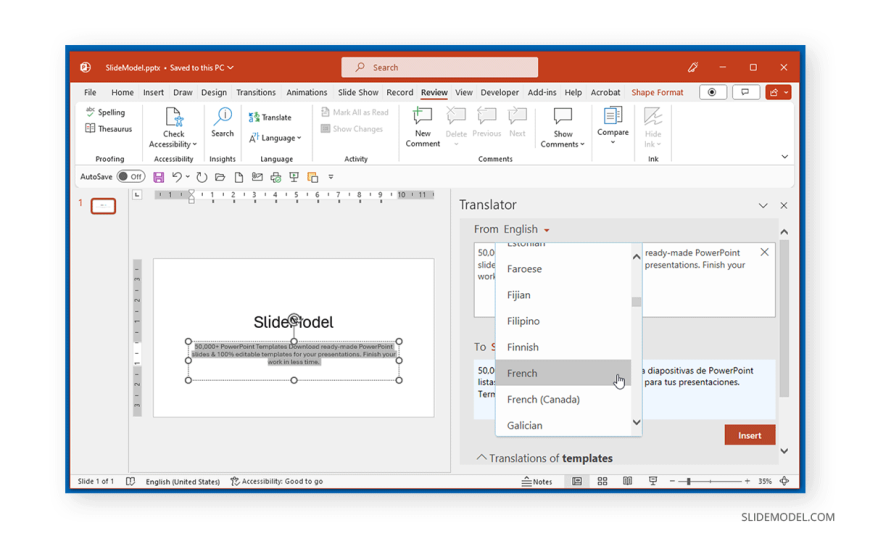Click the pen/coming soon icon in title bar

(692, 67)
